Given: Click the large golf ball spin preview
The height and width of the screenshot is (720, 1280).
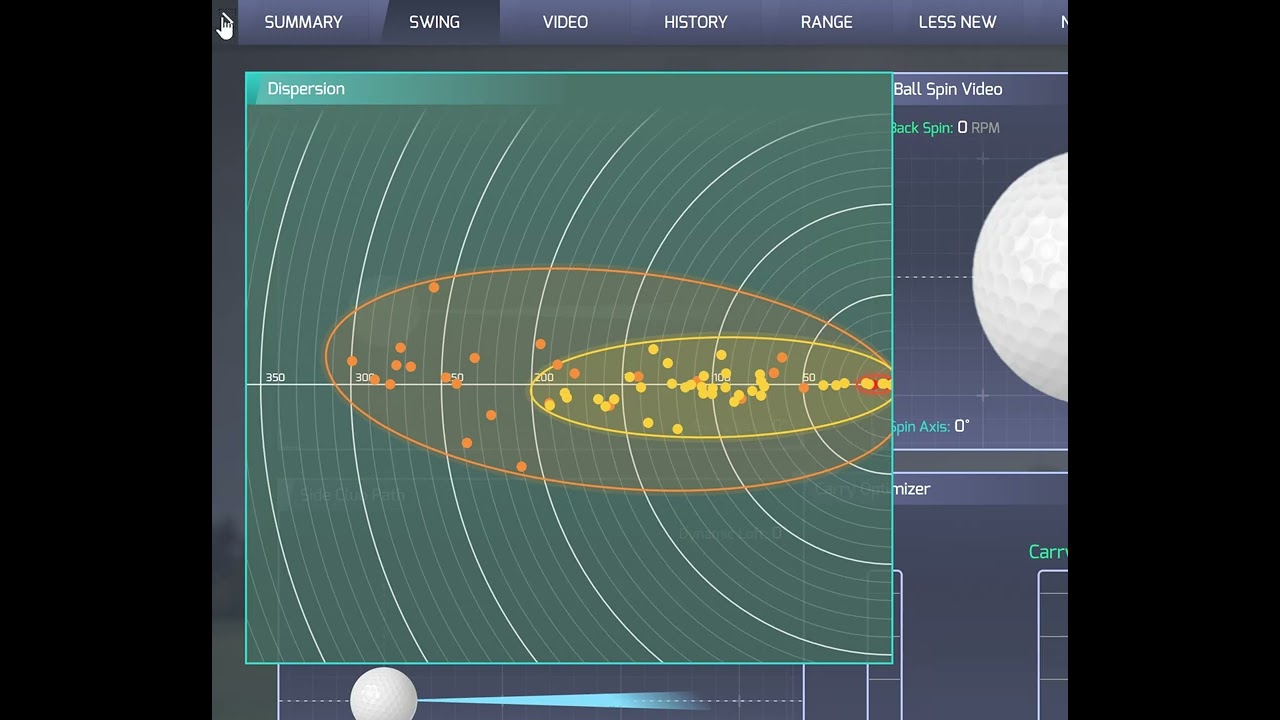Looking at the screenshot, I should coord(1020,277).
